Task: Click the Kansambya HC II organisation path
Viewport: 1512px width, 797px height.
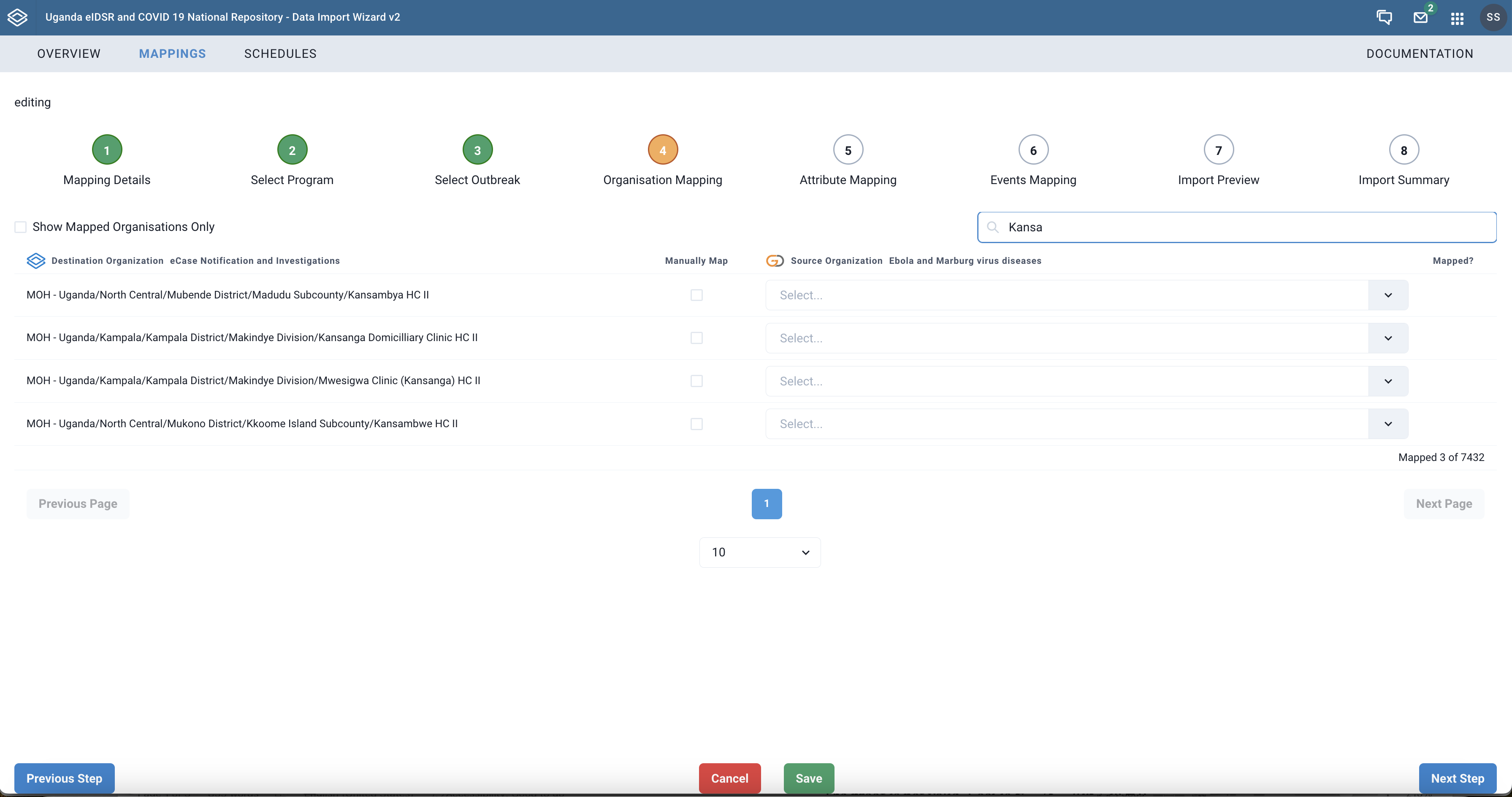Action: point(228,295)
